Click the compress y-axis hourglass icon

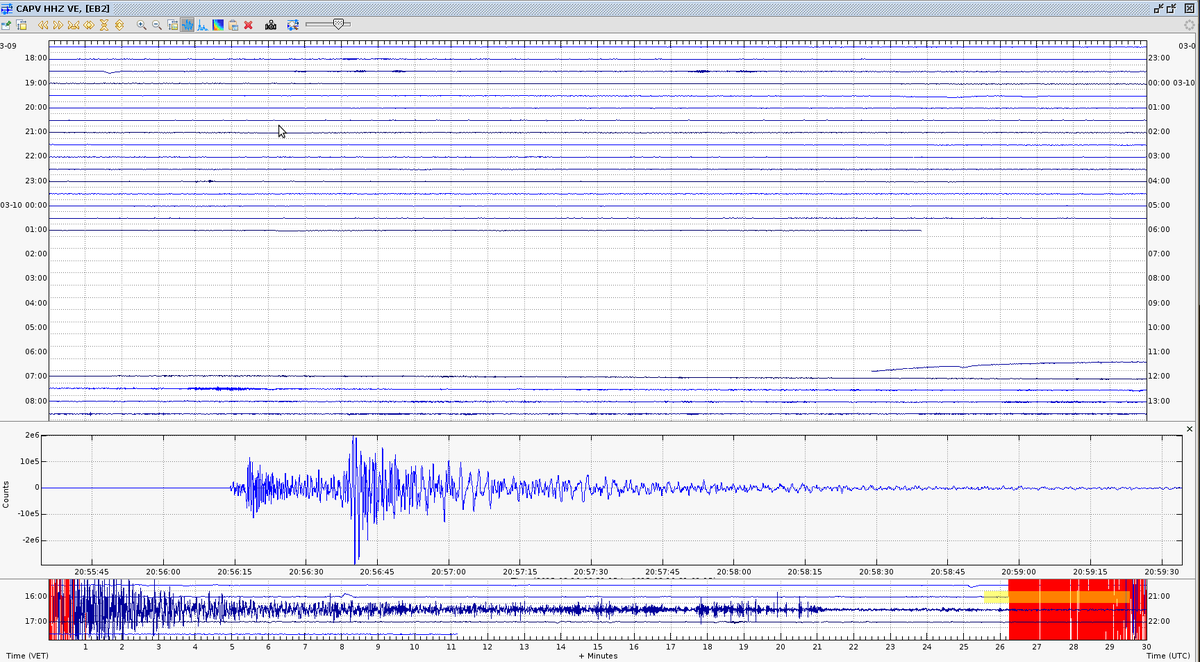104,25
